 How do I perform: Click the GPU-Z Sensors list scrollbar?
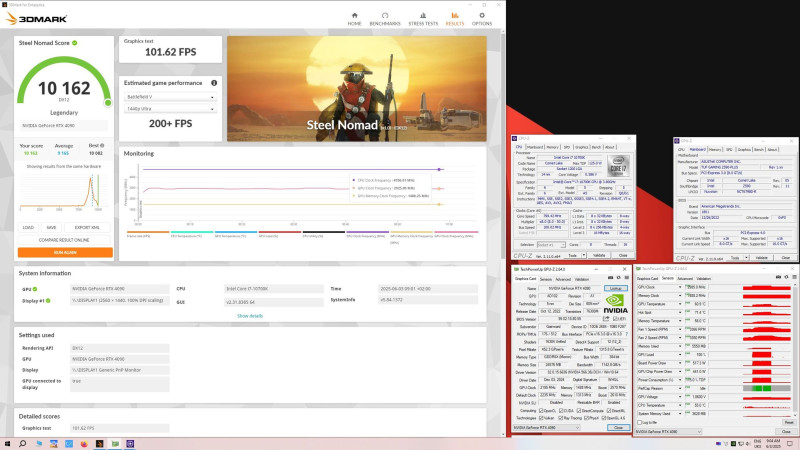[x=794, y=351]
